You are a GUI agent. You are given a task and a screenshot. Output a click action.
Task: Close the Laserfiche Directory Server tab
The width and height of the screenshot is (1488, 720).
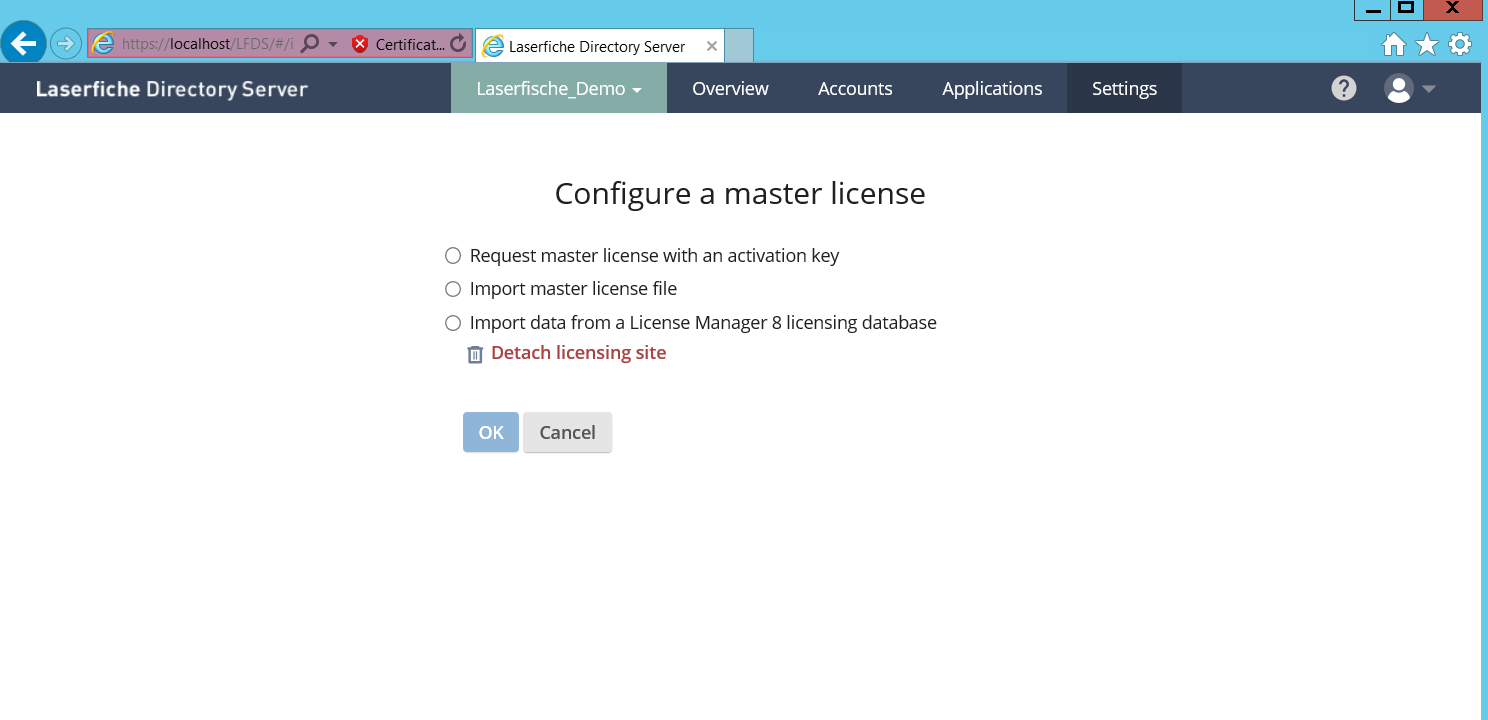tap(712, 46)
